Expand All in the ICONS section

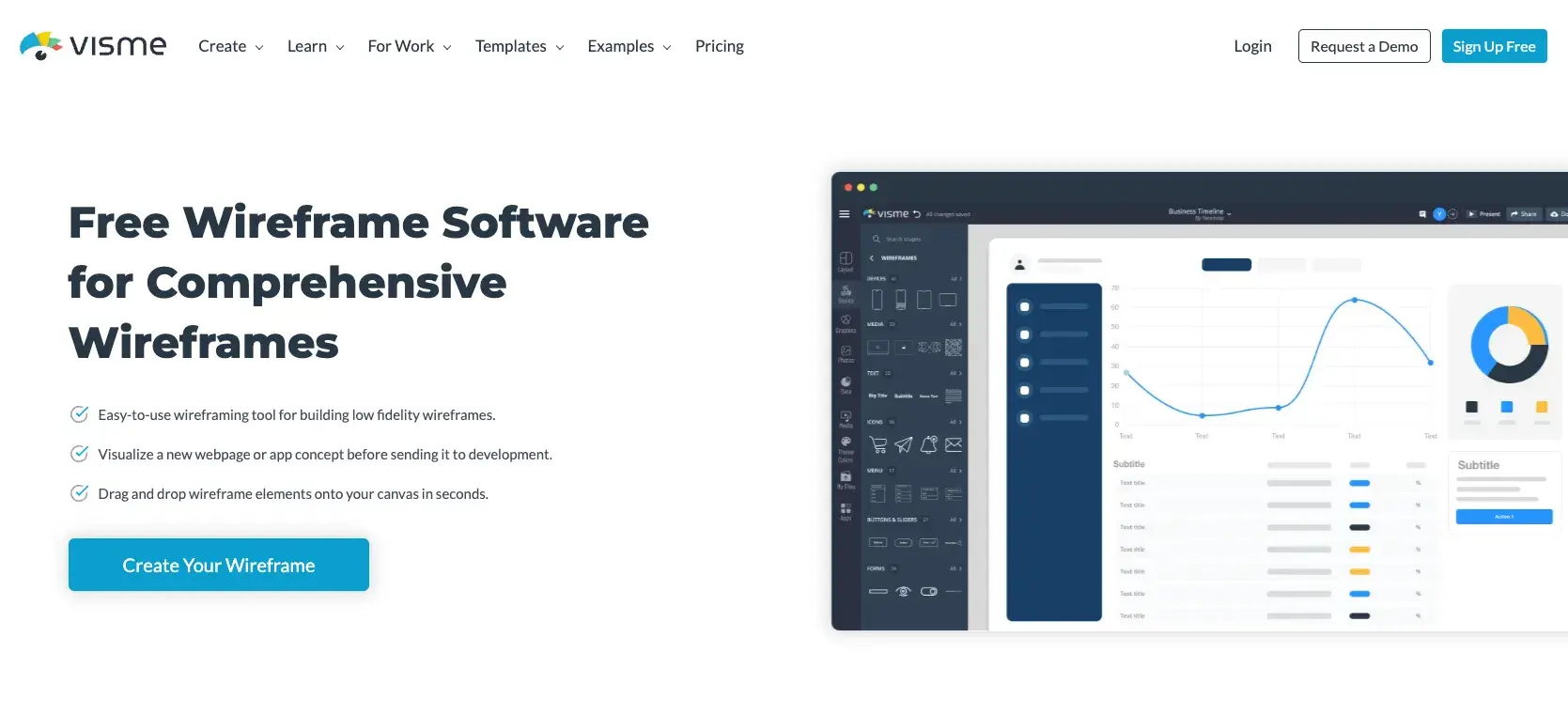tap(955, 422)
